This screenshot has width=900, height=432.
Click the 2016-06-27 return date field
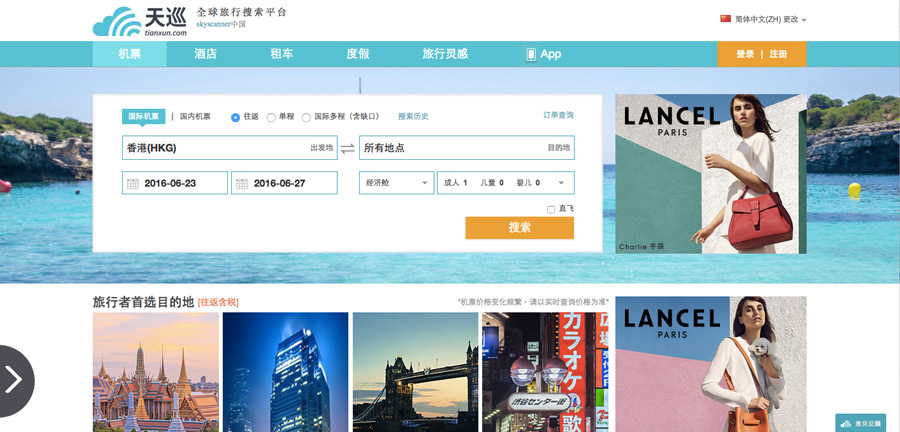pos(284,183)
